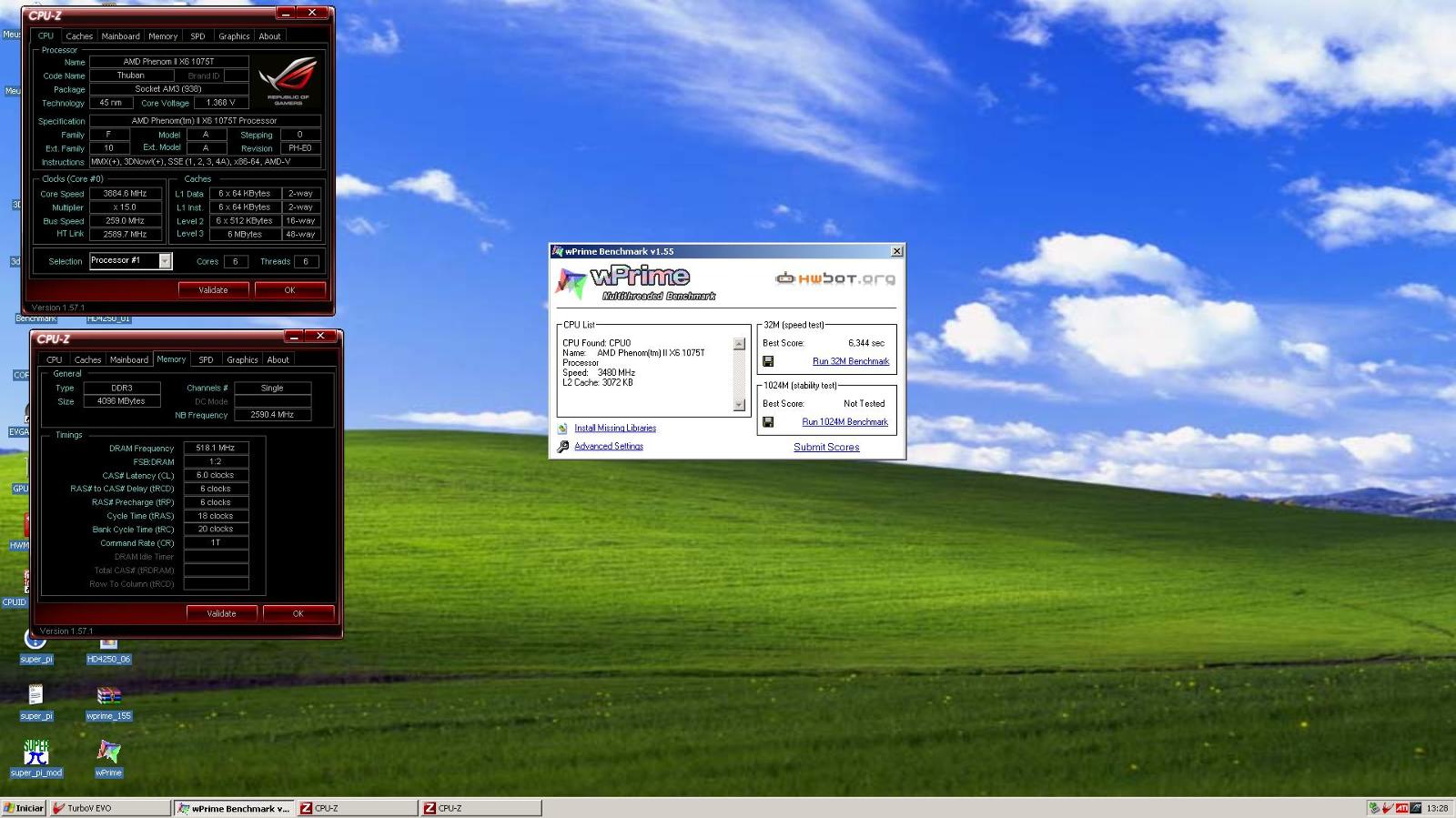Image resolution: width=1456 pixels, height=818 pixels.
Task: Switch to About tab in the CPU-Z memory window
Action: [x=278, y=359]
